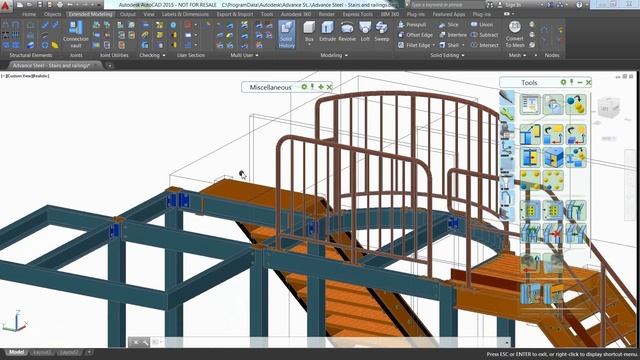Click the ViewCube in the viewport
Screen dimensions: 640x360
[x=608, y=107]
